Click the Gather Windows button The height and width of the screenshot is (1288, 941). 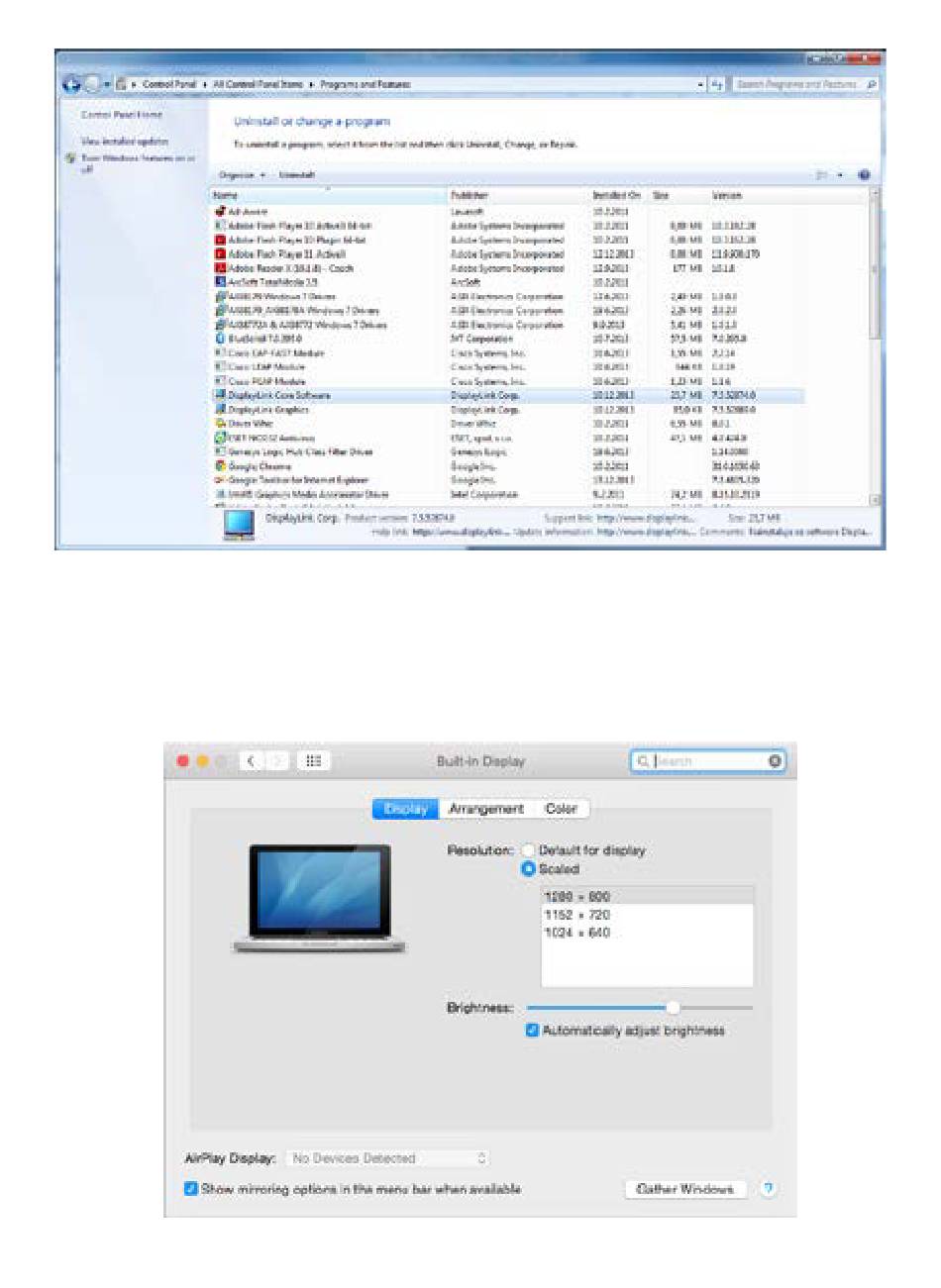(685, 1189)
